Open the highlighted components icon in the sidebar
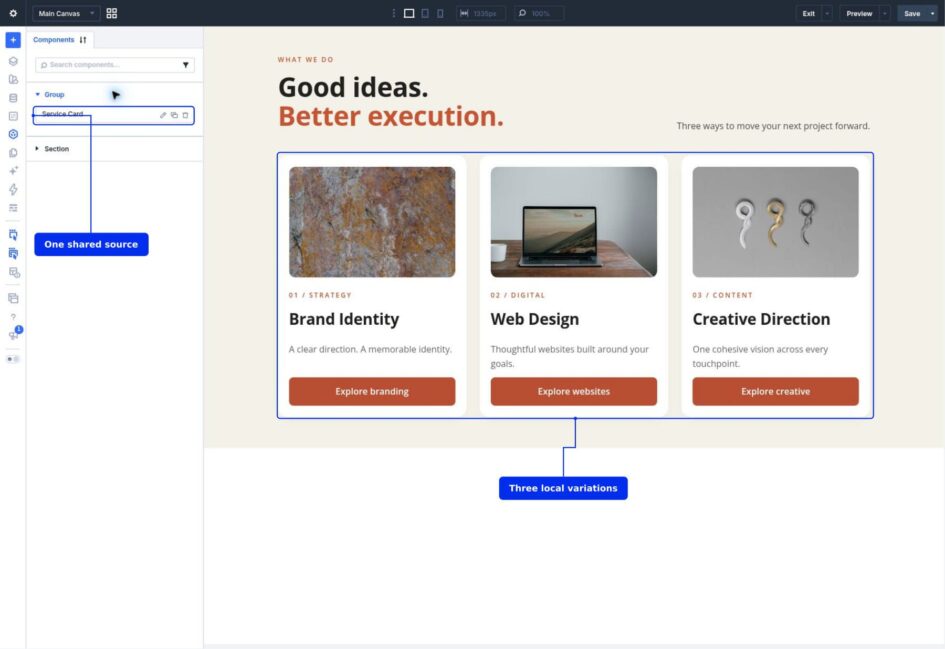 (13, 134)
